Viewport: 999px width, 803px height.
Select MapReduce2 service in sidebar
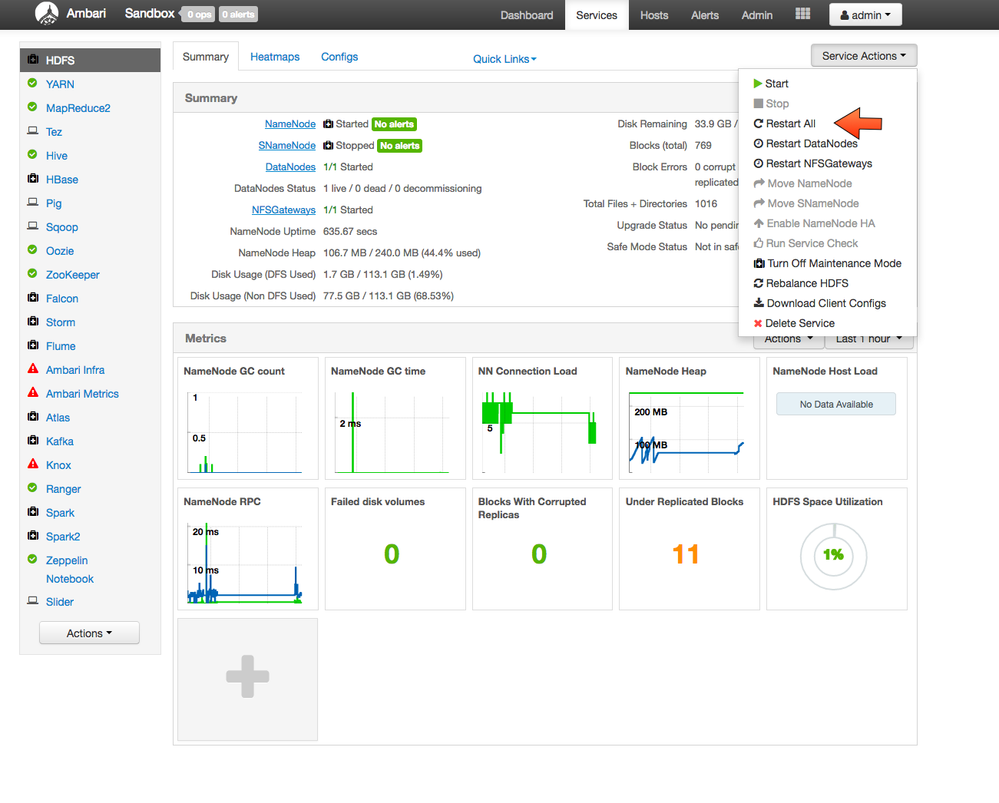coord(78,108)
